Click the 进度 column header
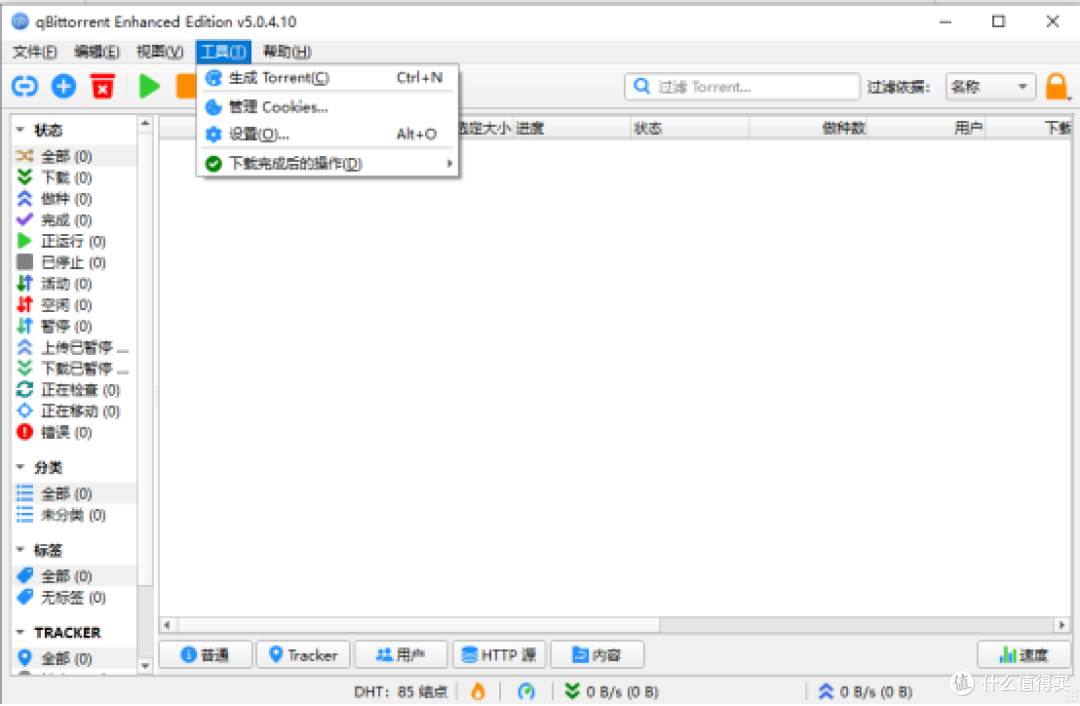 pos(571,128)
